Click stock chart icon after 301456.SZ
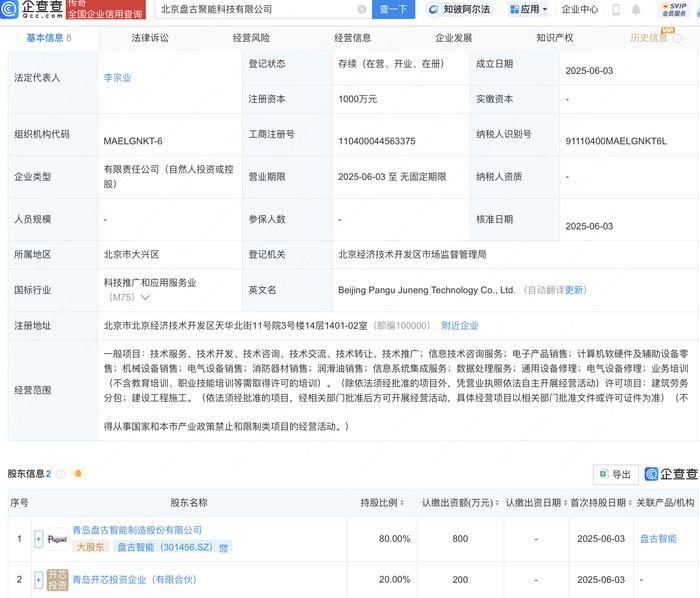Image resolution: width=700 pixels, height=598 pixels. [x=223, y=548]
